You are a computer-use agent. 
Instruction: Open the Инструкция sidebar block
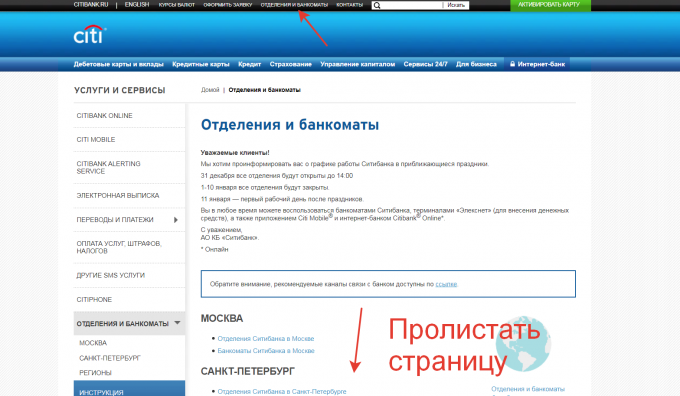[x=129, y=389]
